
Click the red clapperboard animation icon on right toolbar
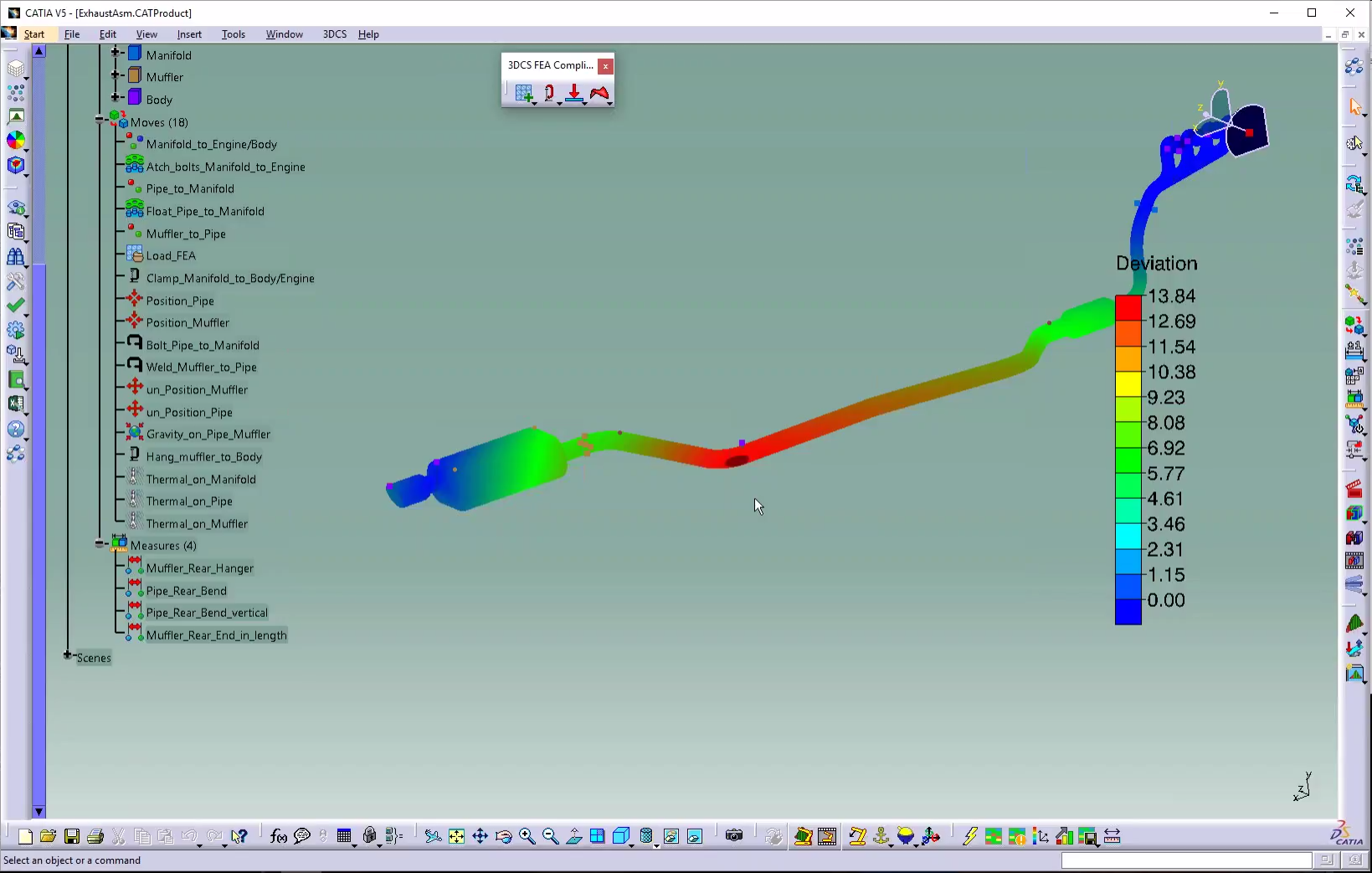click(x=1354, y=490)
